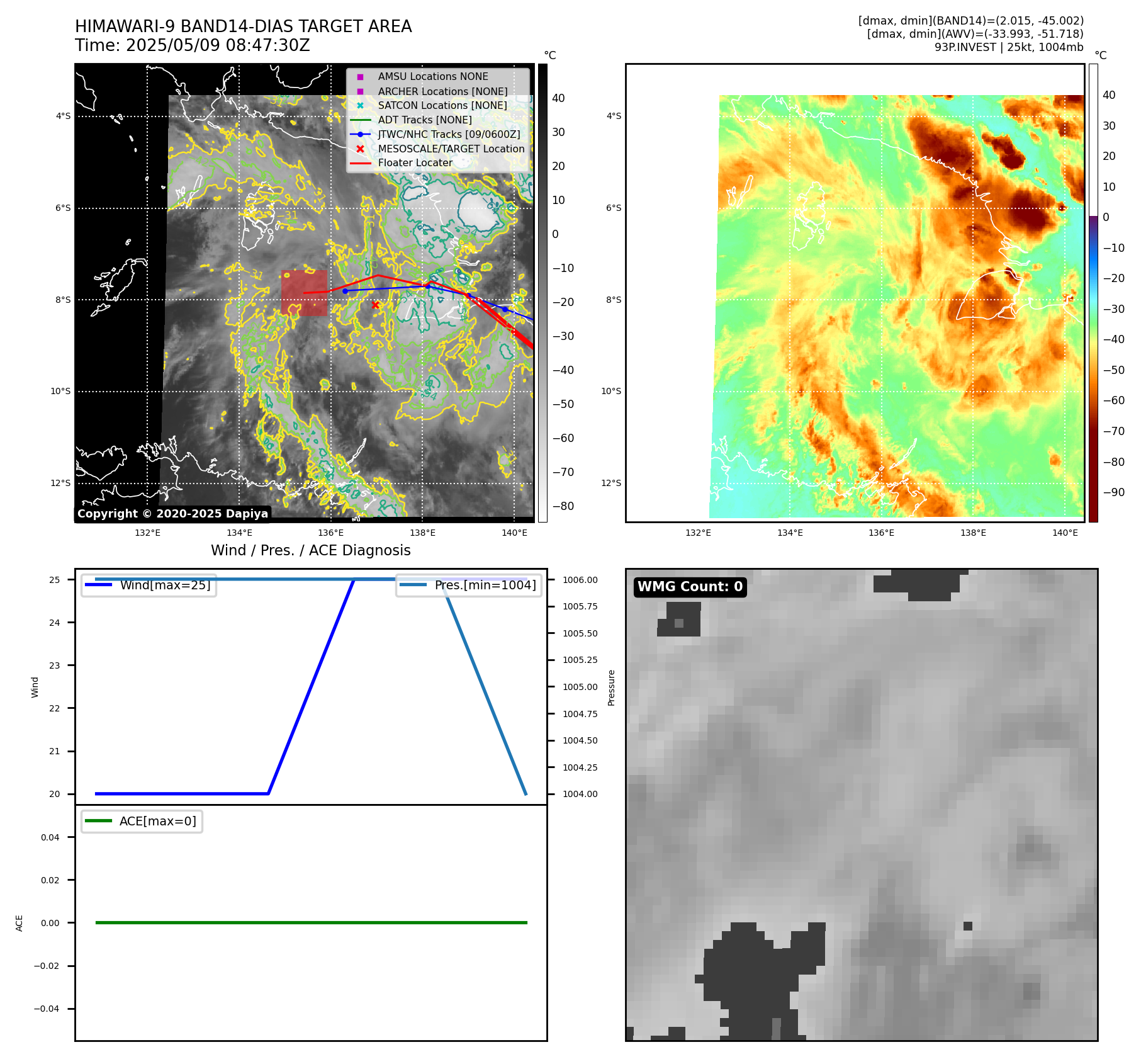Click the '0.04' ACE axis tick label
1141x1064 pixels.
(50, 837)
